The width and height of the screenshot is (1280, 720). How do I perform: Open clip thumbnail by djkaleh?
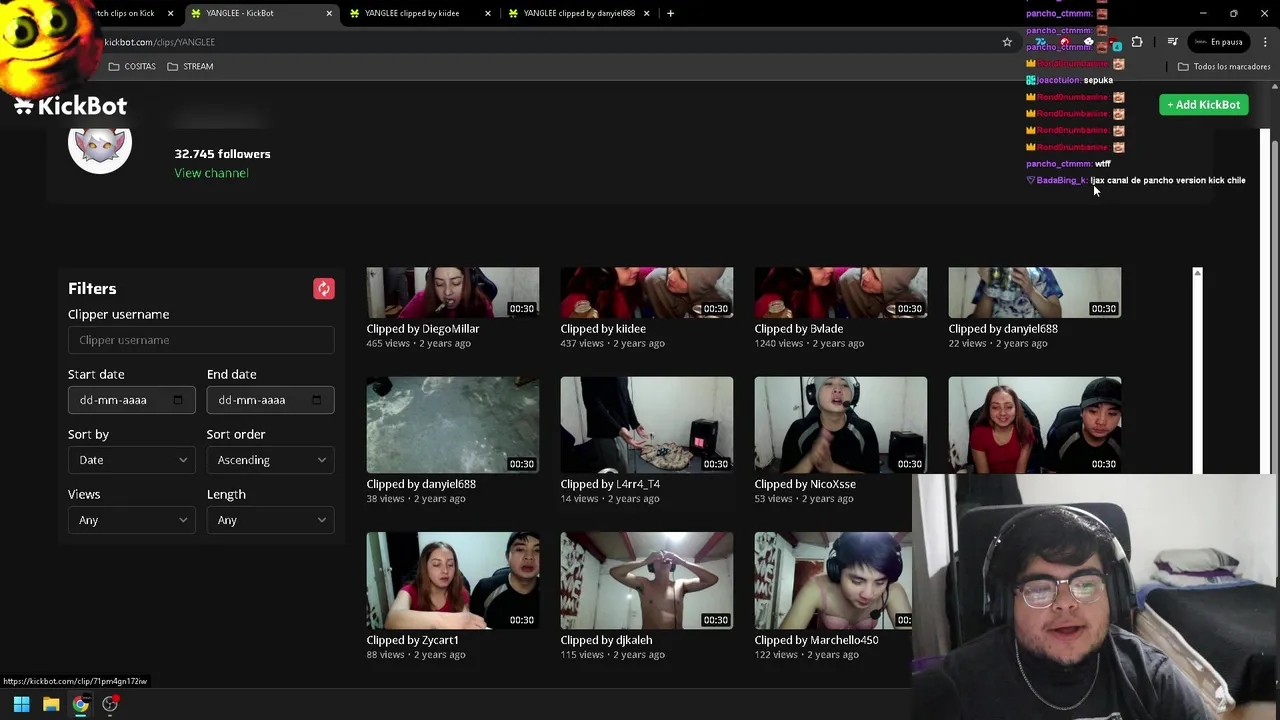click(x=646, y=581)
